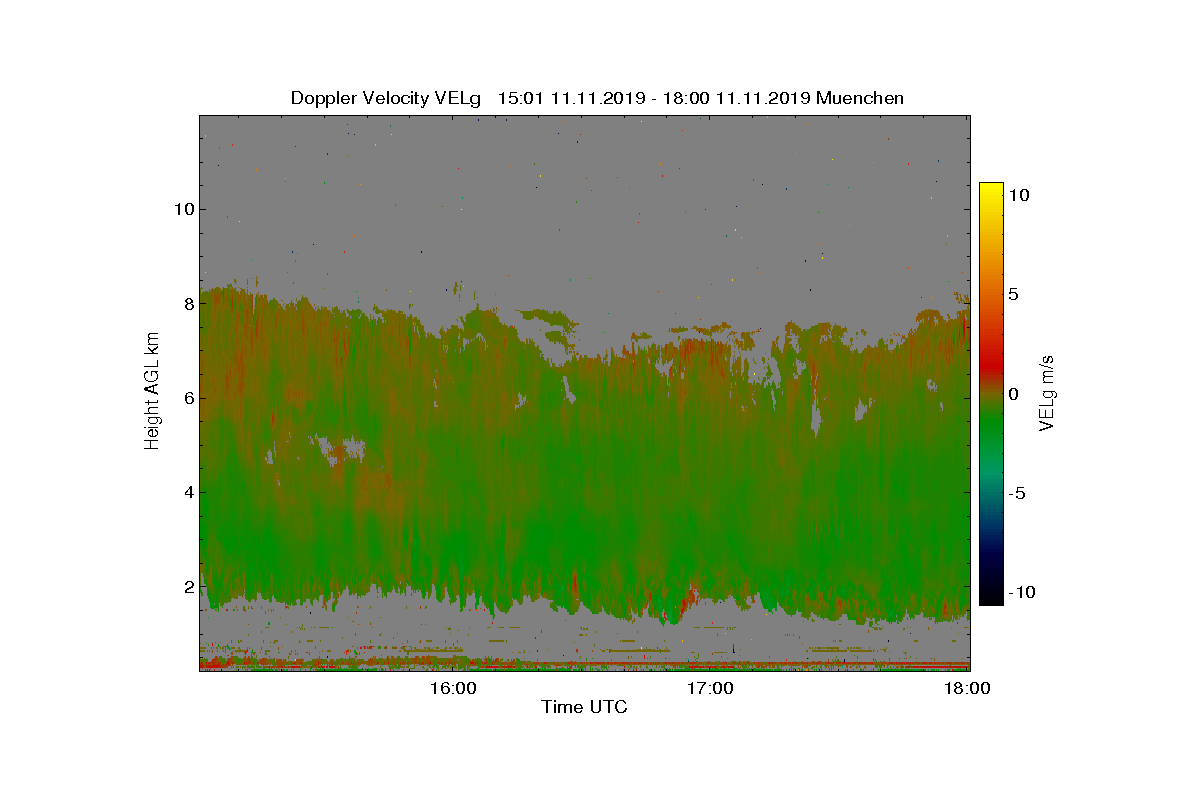1200x800 pixels.
Task: Click the colorbar '10' value label
Action: [x=1018, y=195]
